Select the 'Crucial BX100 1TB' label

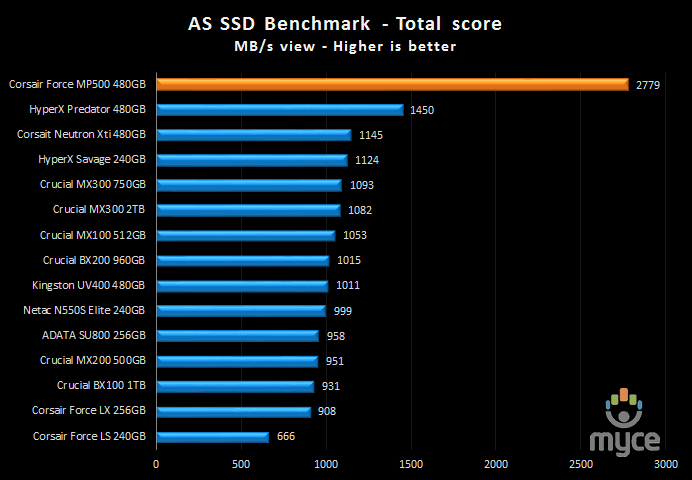pyautogui.click(x=101, y=385)
